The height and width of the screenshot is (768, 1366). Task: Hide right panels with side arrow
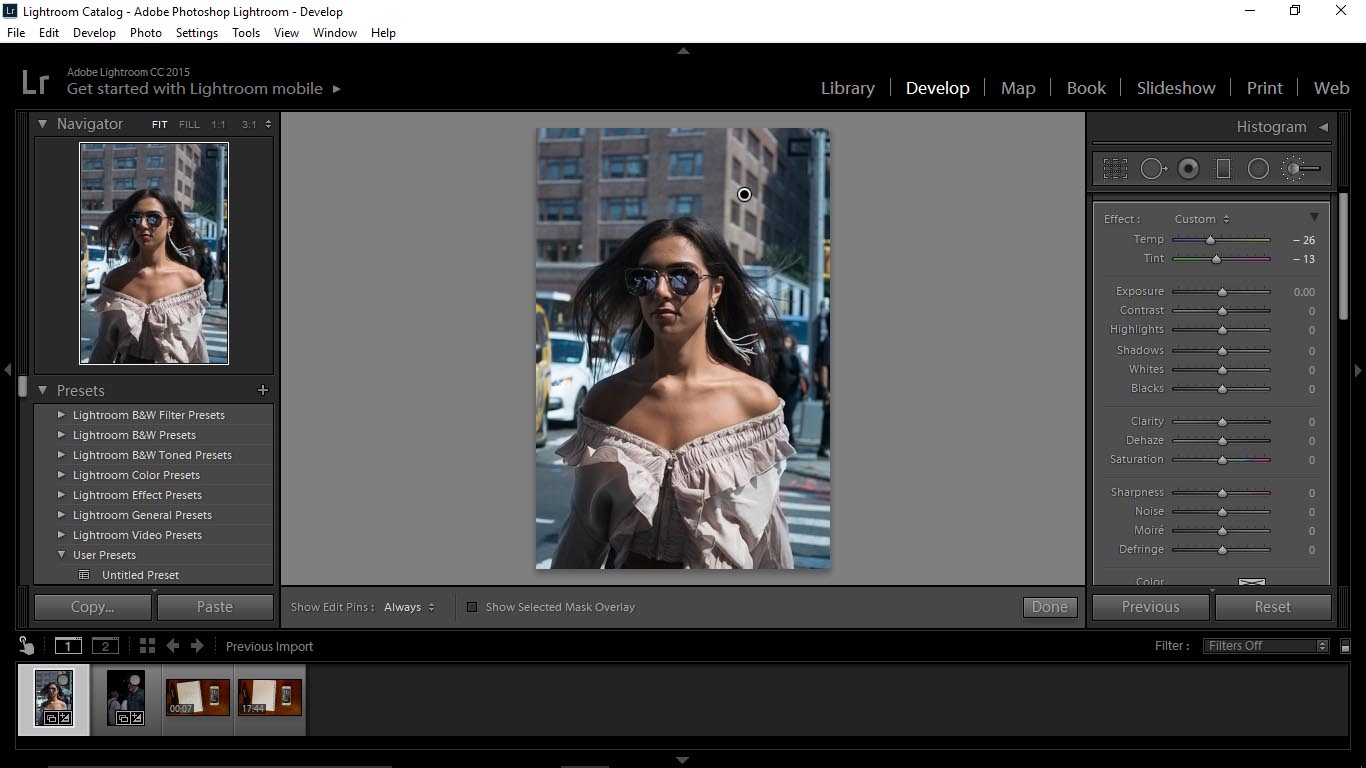click(1358, 370)
